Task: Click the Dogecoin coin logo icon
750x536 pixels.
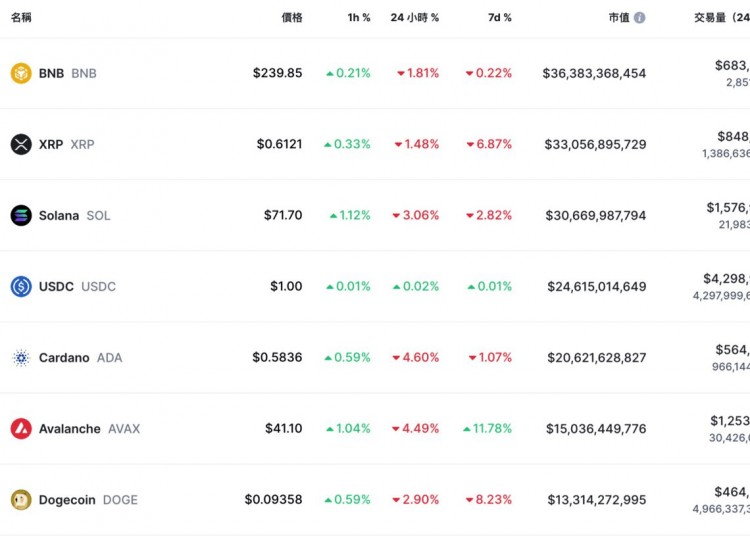Action: (21, 500)
